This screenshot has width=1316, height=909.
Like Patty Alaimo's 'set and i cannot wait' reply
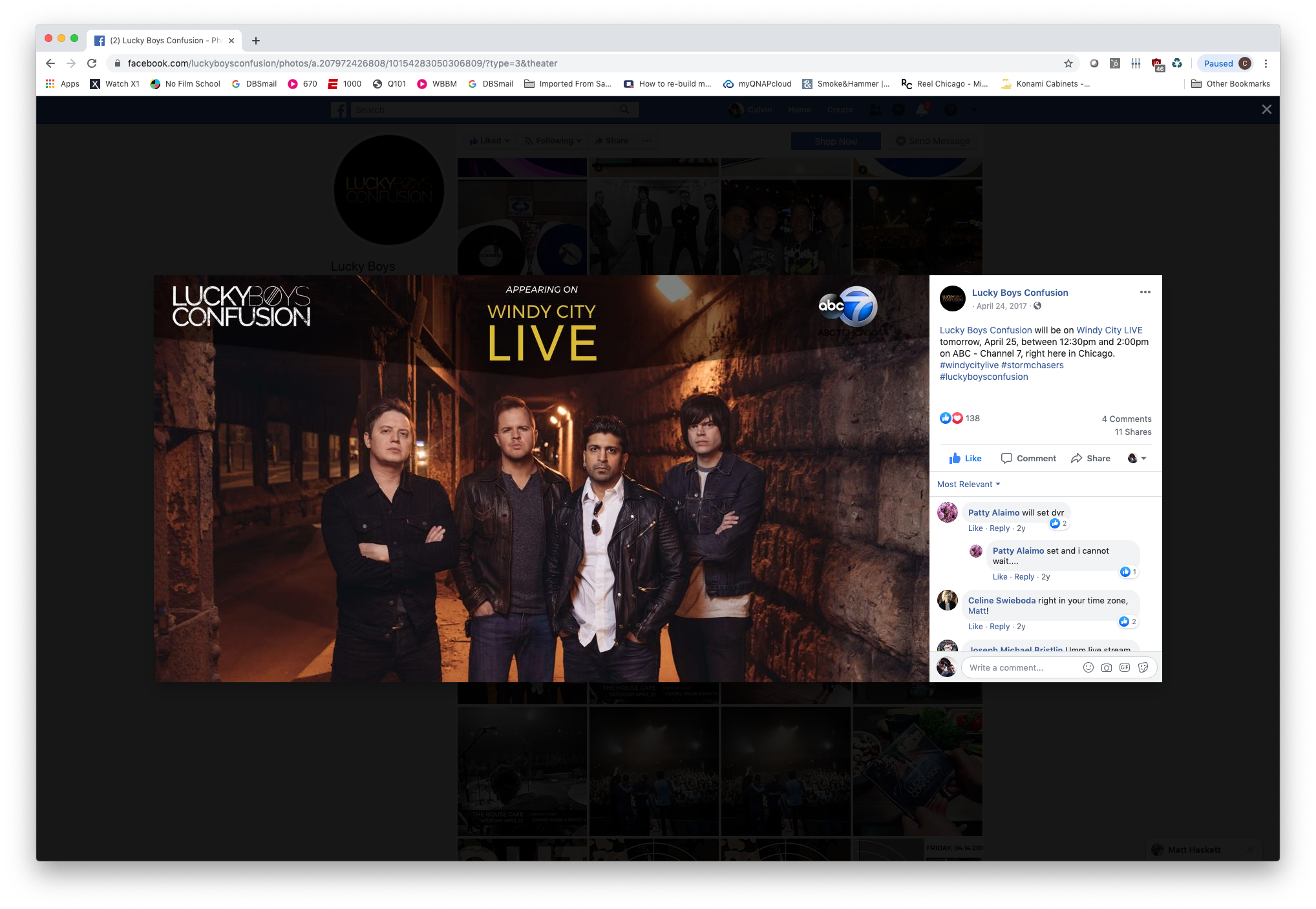[999, 576]
